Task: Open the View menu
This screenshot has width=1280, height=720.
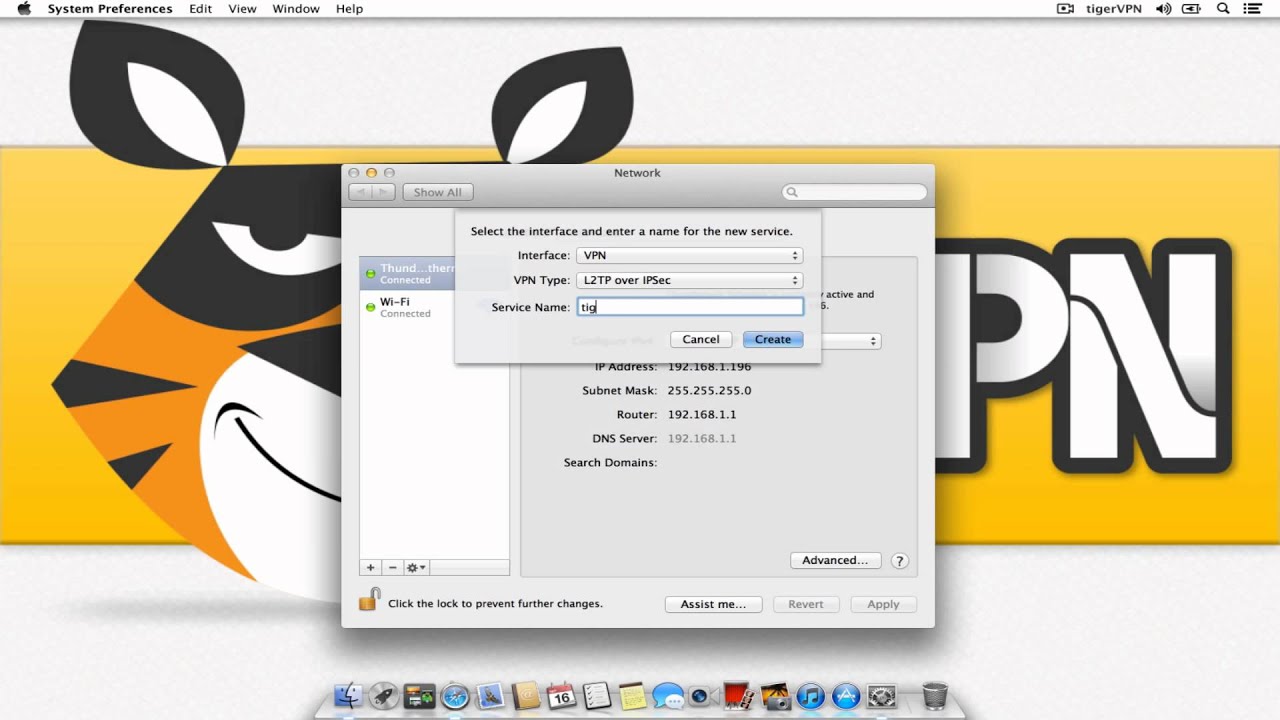Action: 243,9
